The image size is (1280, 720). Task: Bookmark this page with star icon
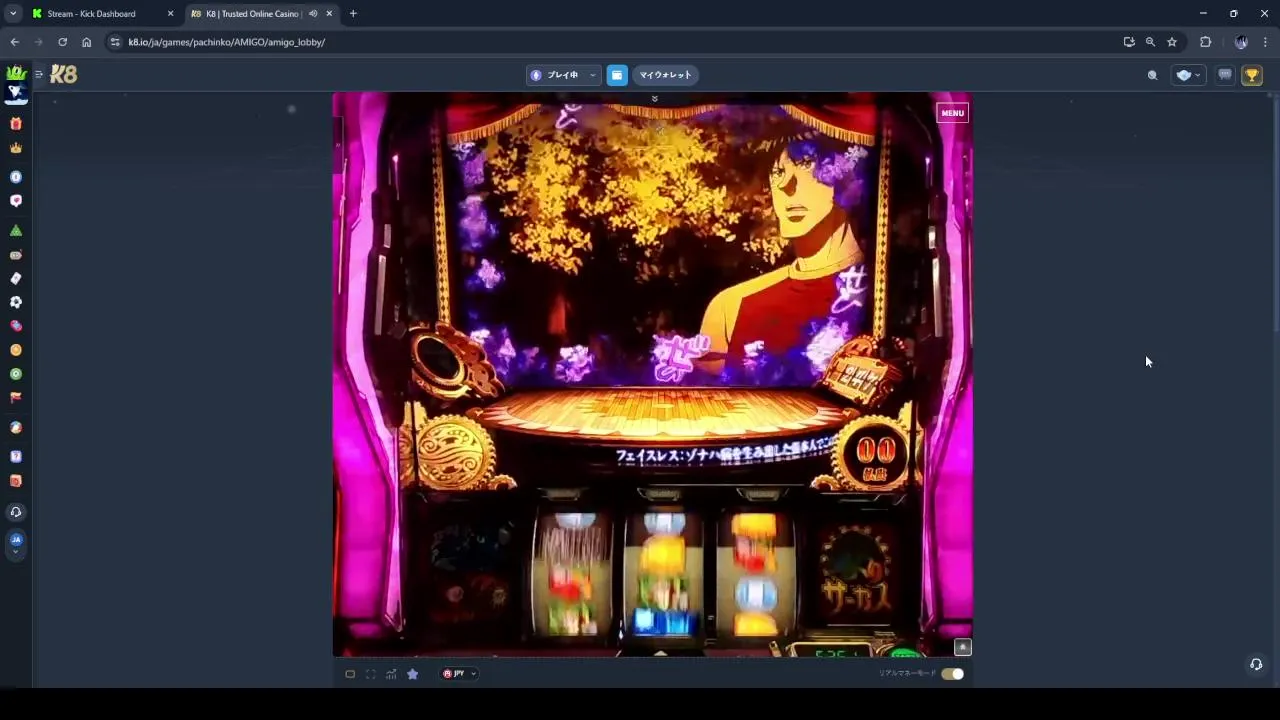click(x=1172, y=42)
